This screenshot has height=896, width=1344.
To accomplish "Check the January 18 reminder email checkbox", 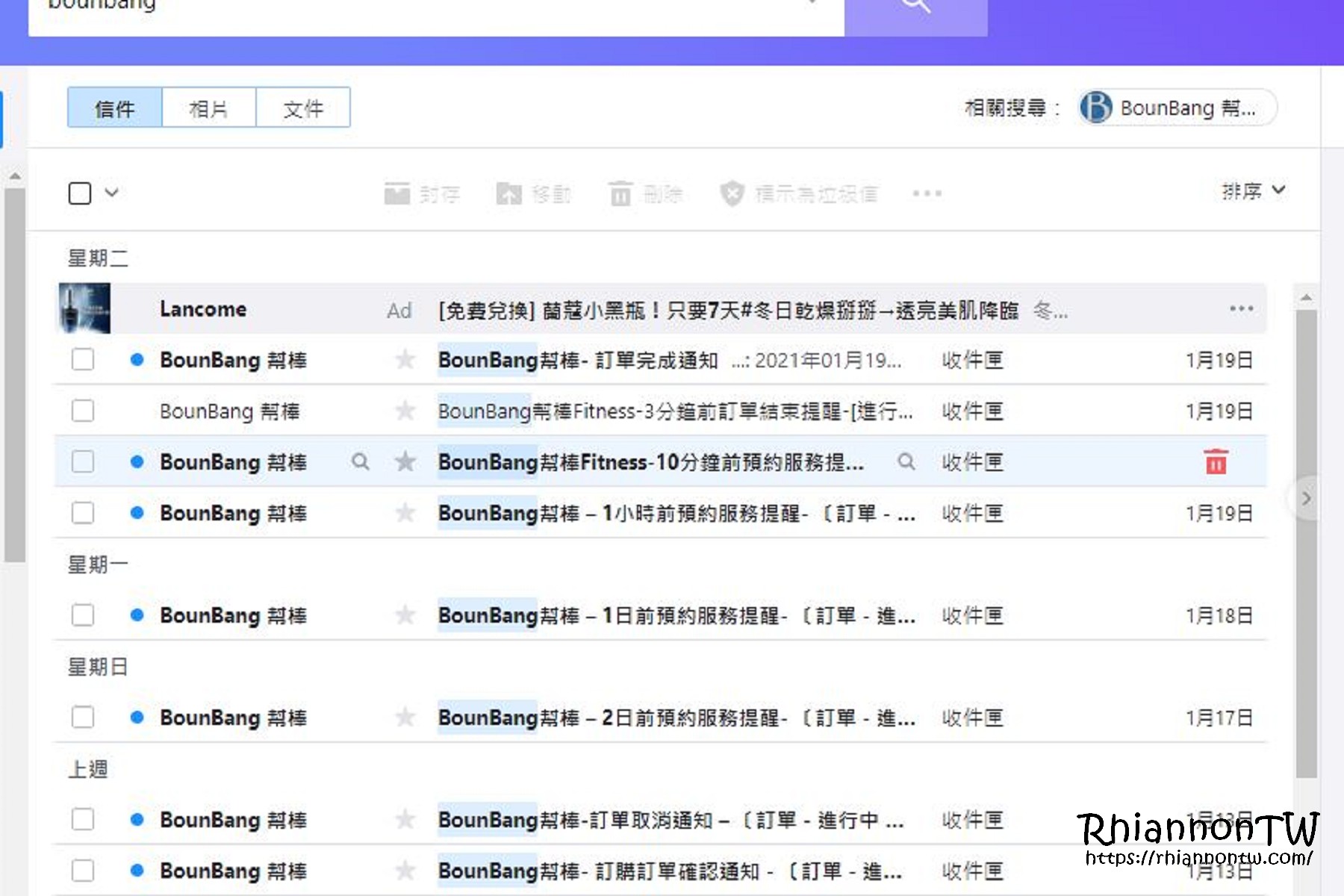I will tap(83, 615).
